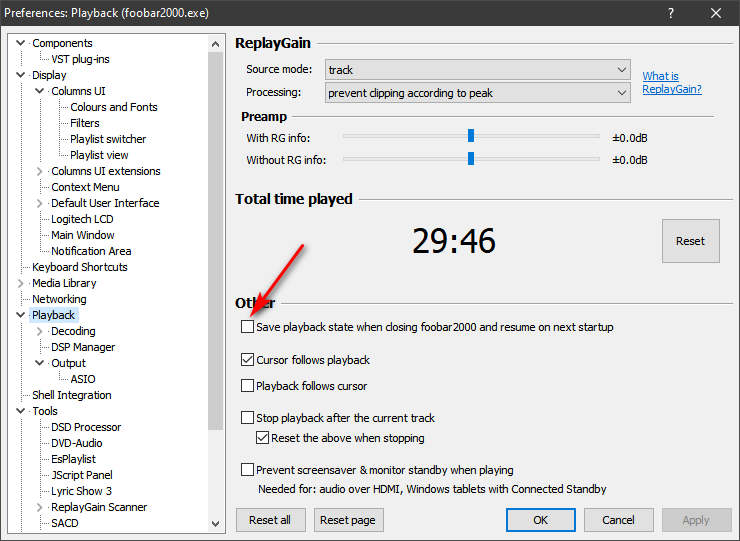Click Reset total time played button
Screen dimensions: 740x541
(x=690, y=241)
